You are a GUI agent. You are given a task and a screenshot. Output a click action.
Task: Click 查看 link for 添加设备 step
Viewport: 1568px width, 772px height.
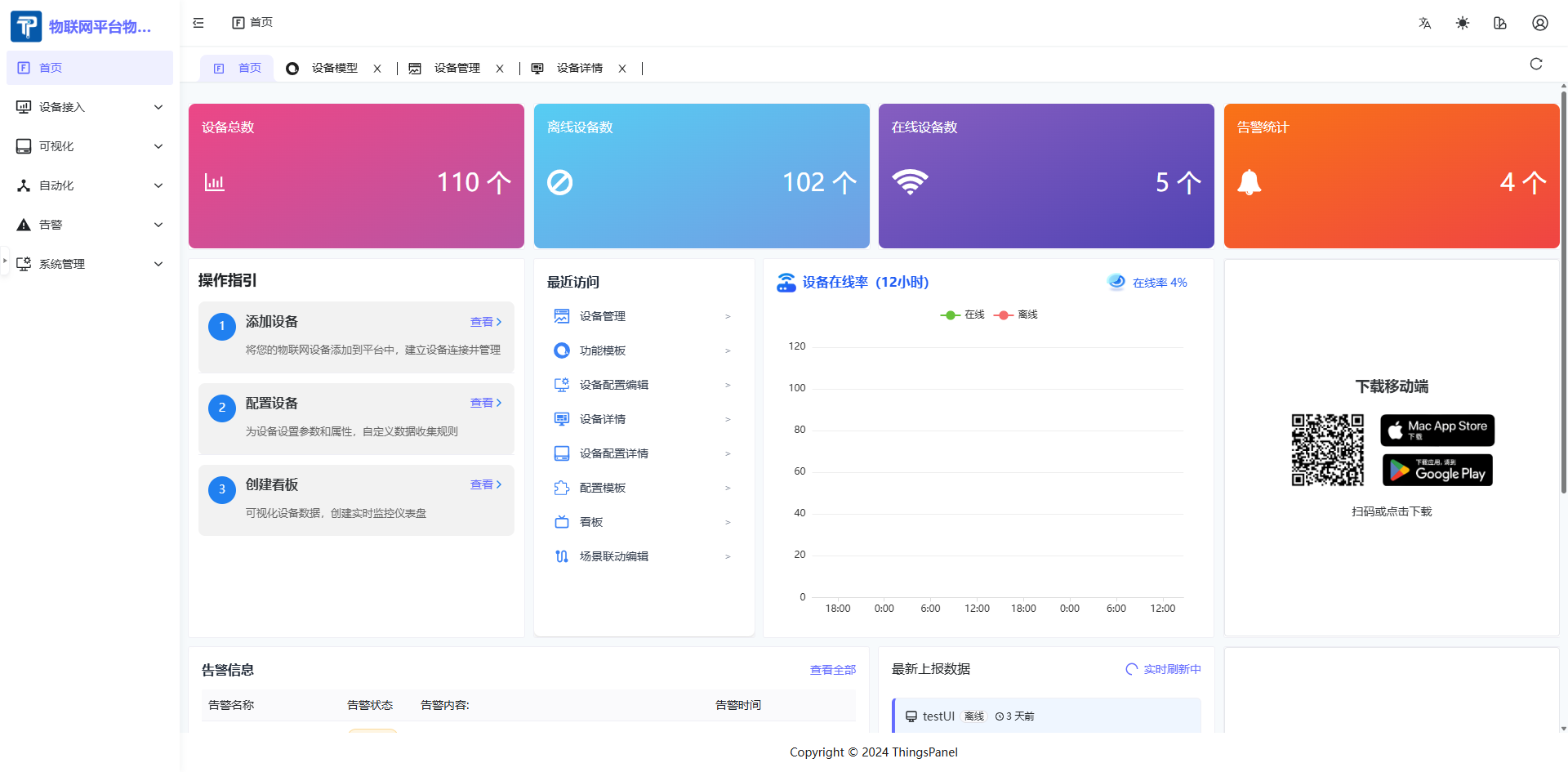pos(485,322)
